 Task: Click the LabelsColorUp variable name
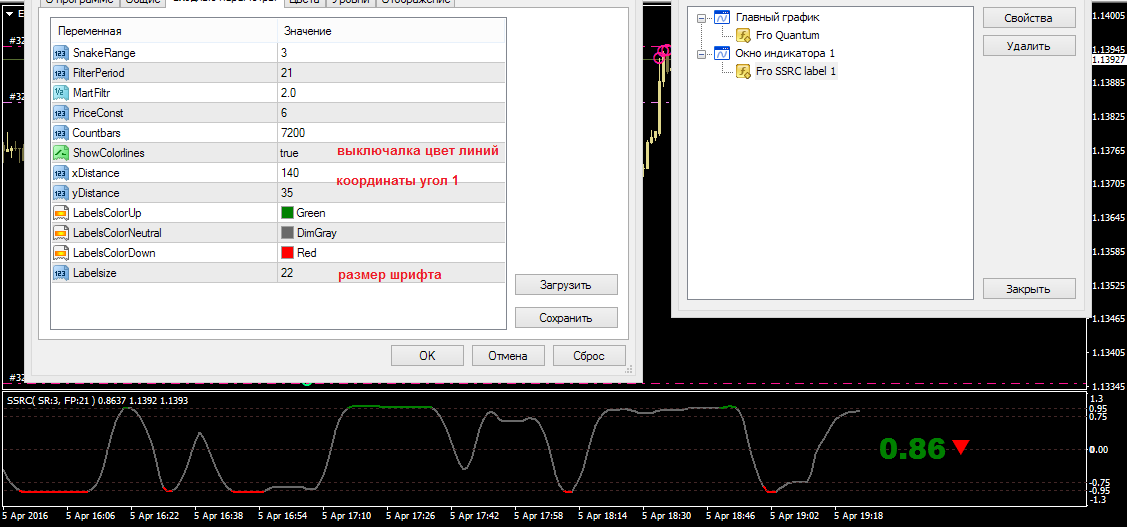coord(107,213)
